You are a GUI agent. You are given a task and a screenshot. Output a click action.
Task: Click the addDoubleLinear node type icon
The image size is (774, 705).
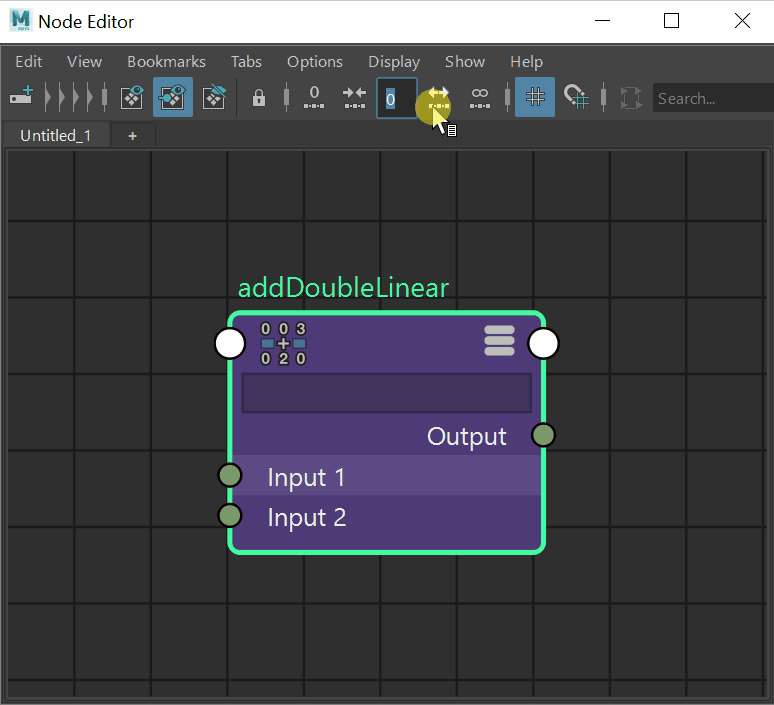(283, 343)
